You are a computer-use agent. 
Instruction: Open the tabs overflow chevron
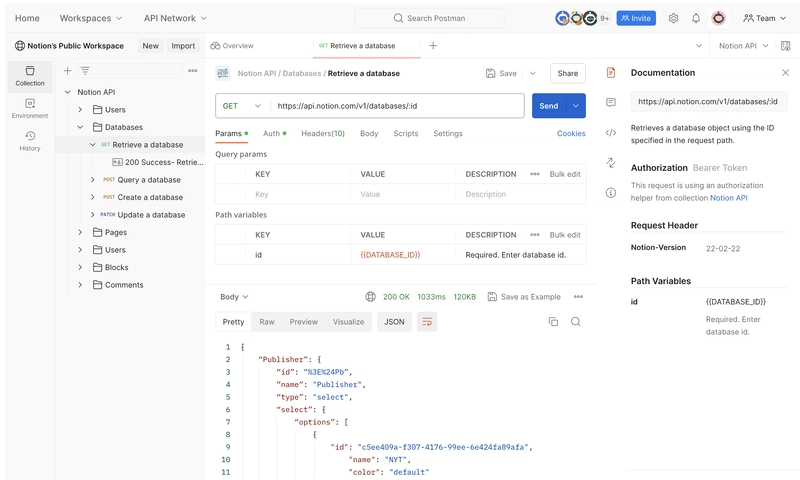tap(699, 46)
